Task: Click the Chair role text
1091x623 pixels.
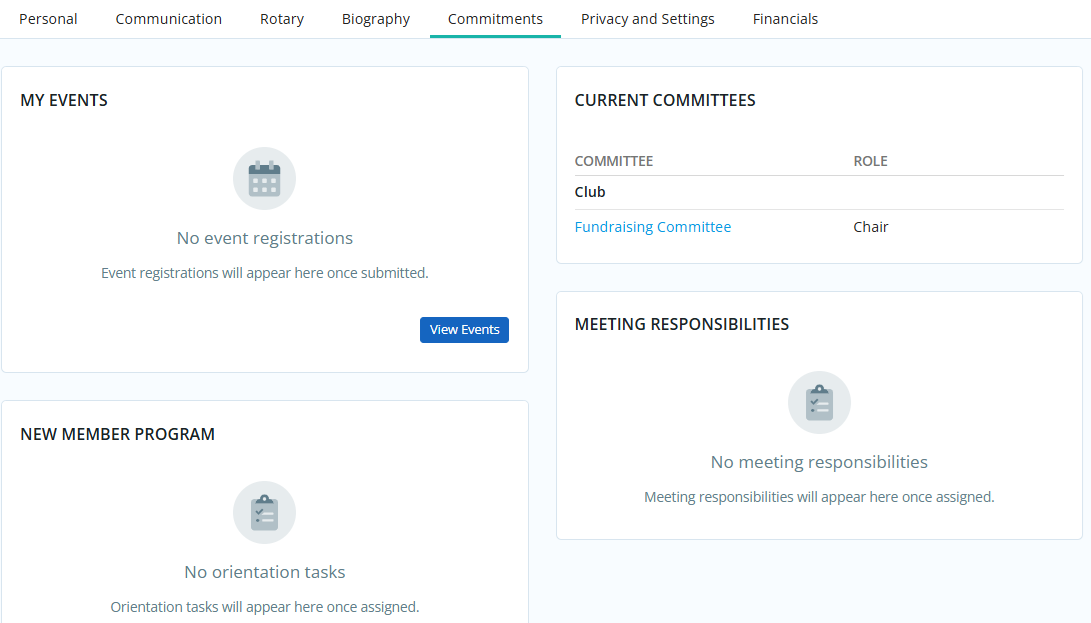Action: [871, 227]
